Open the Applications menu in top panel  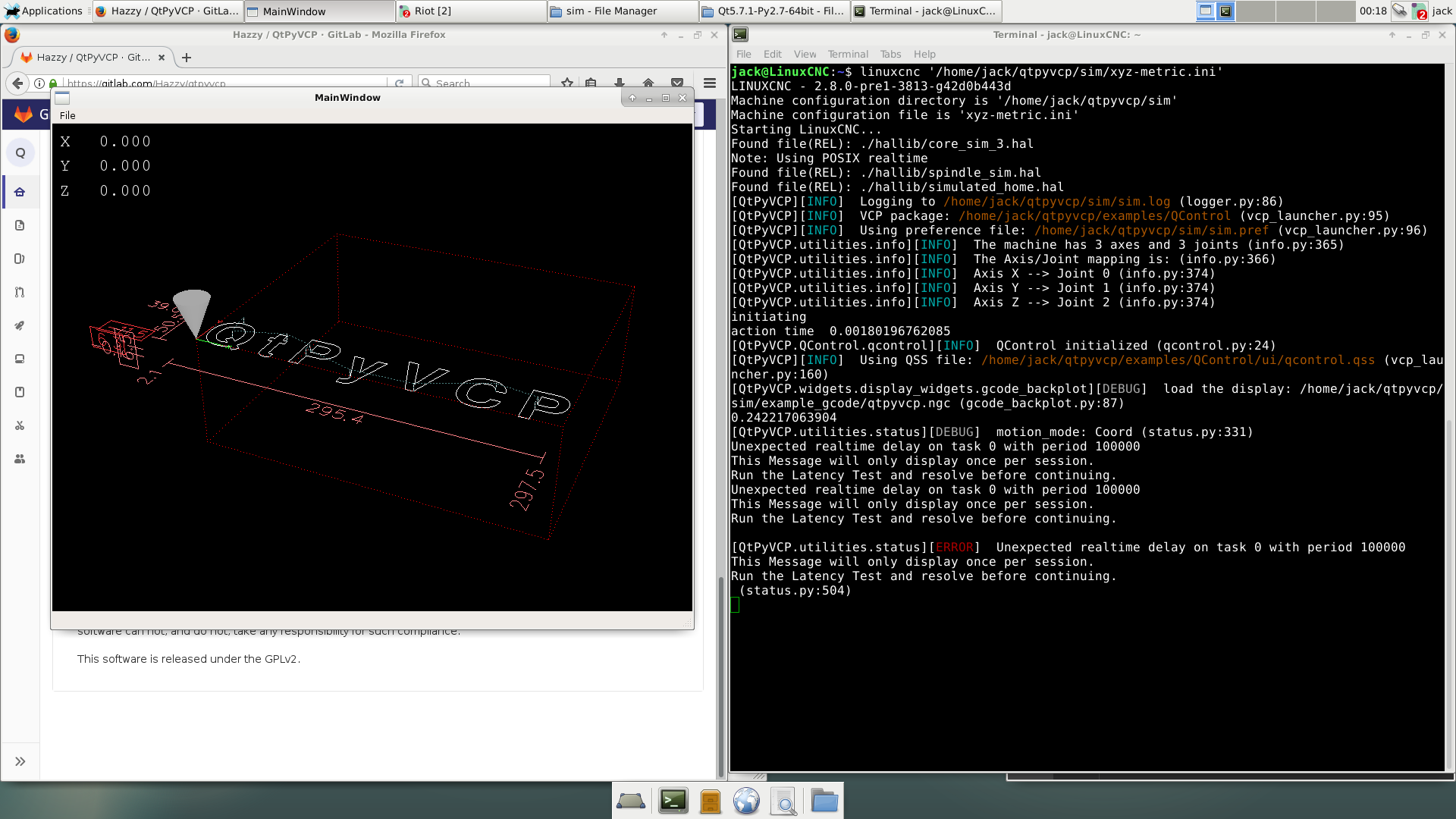(44, 11)
